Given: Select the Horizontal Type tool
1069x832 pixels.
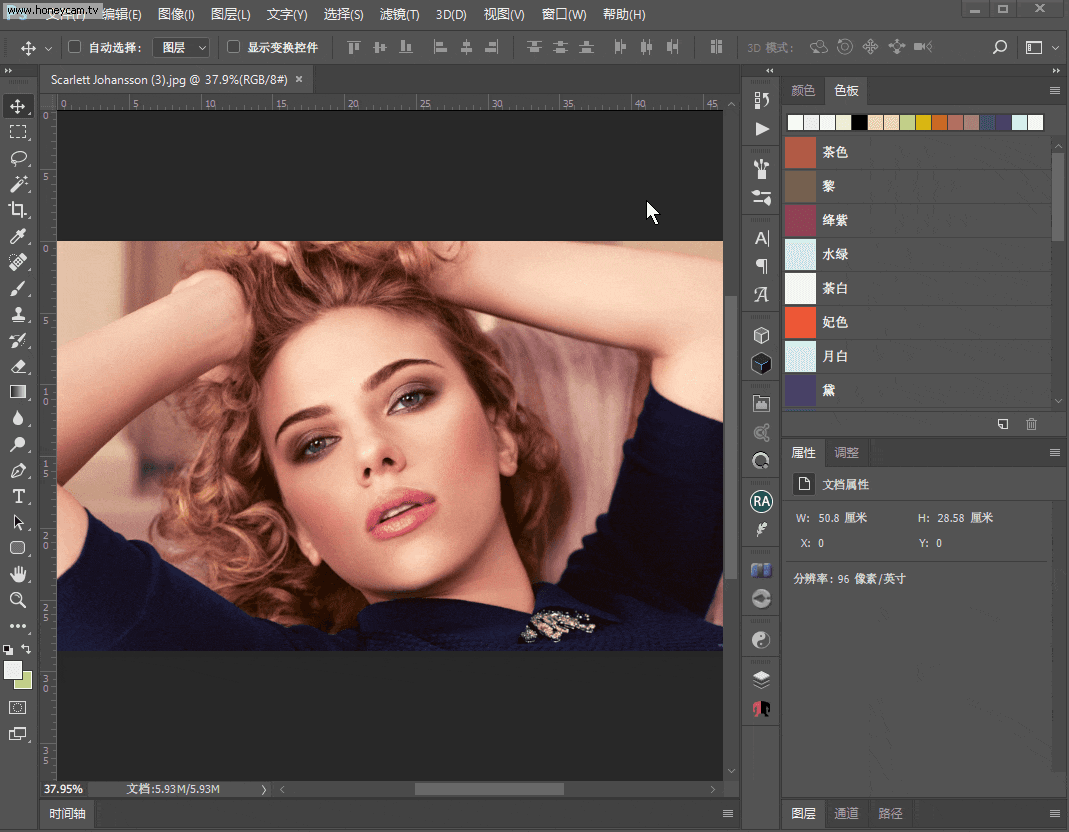Looking at the screenshot, I should point(18,496).
